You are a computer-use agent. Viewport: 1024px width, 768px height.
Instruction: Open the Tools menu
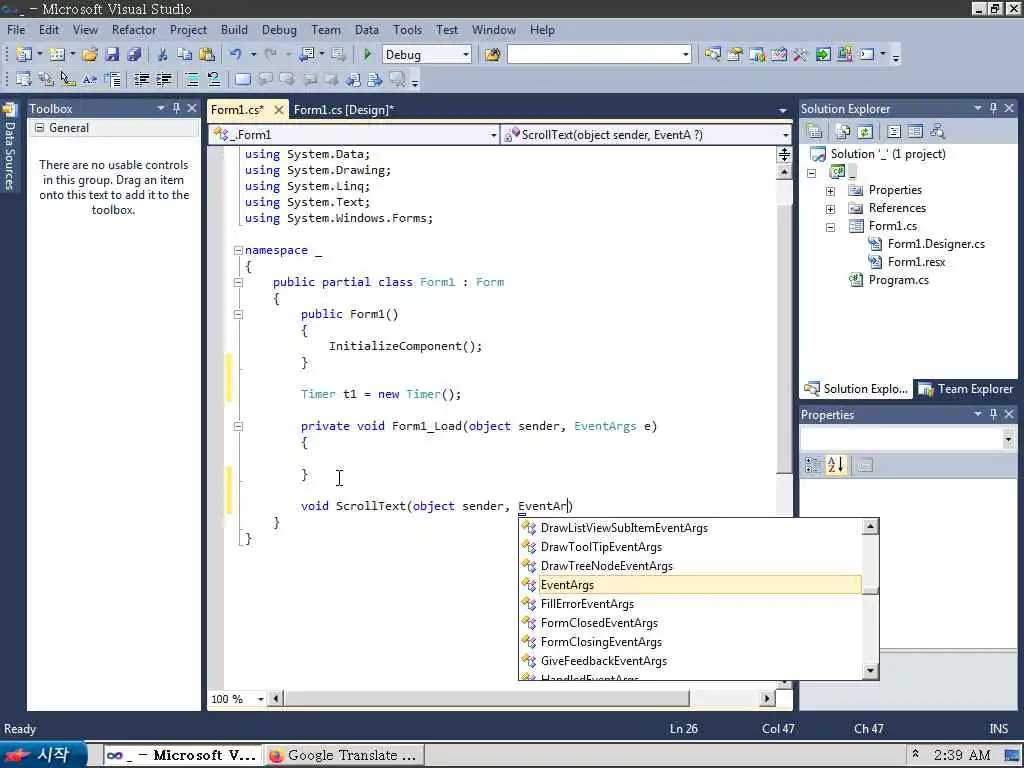(x=408, y=30)
